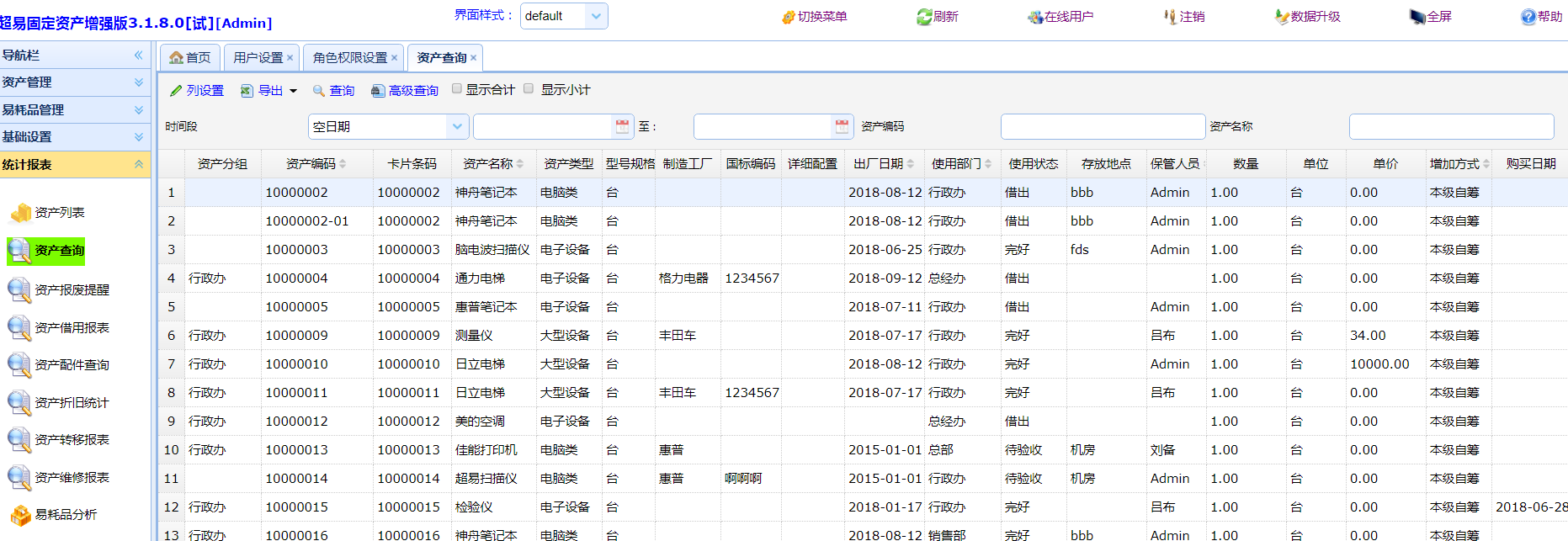This screenshot has width=1568, height=541.
Task: Enter fullscreen with 全屏 icon
Action: click(x=1417, y=17)
